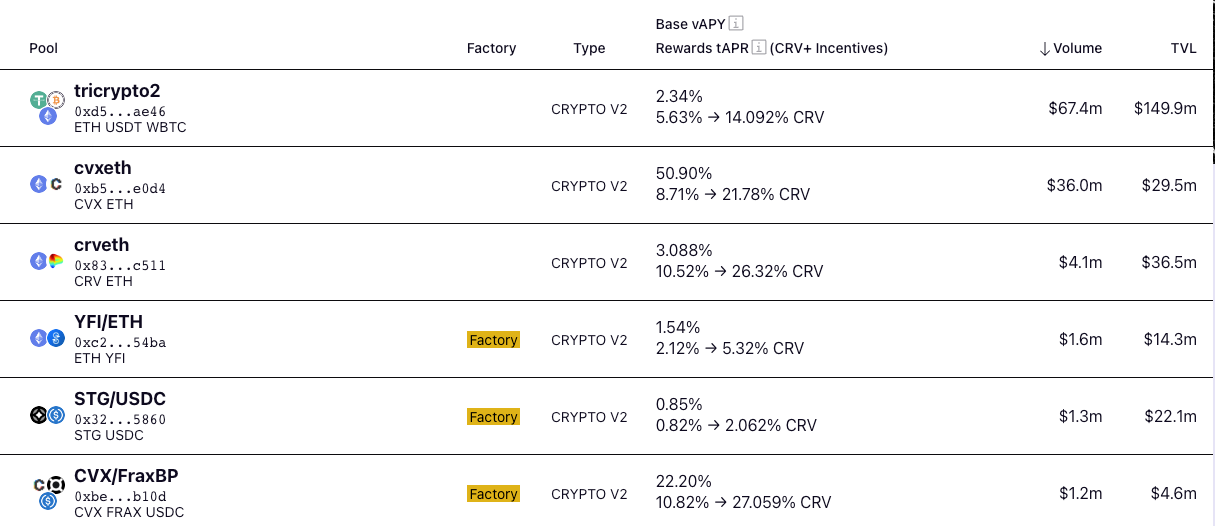Click the Factory column header

(491, 48)
